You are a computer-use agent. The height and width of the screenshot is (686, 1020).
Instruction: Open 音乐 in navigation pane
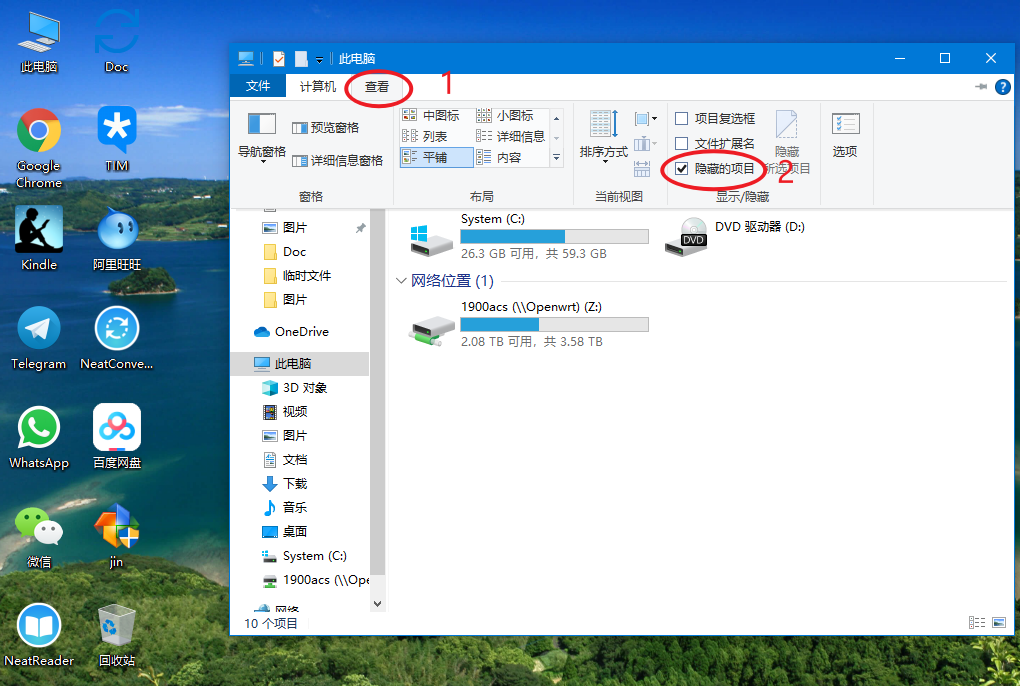284,507
